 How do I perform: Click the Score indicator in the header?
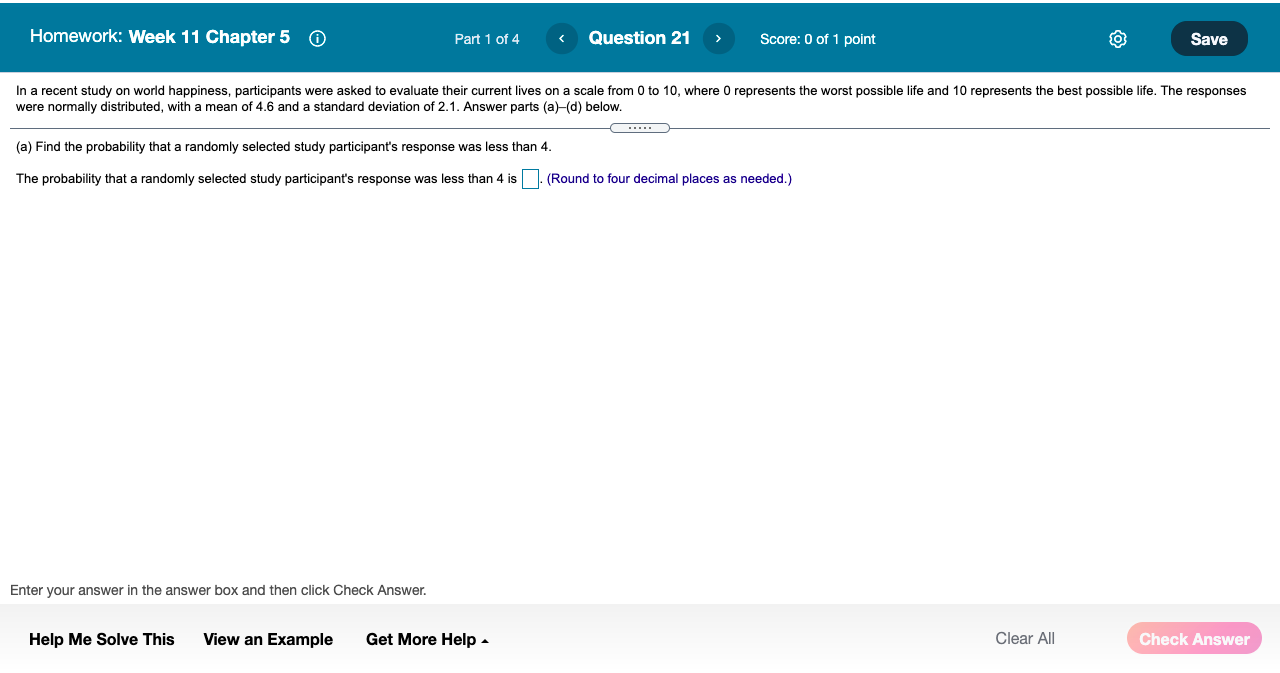[x=818, y=39]
